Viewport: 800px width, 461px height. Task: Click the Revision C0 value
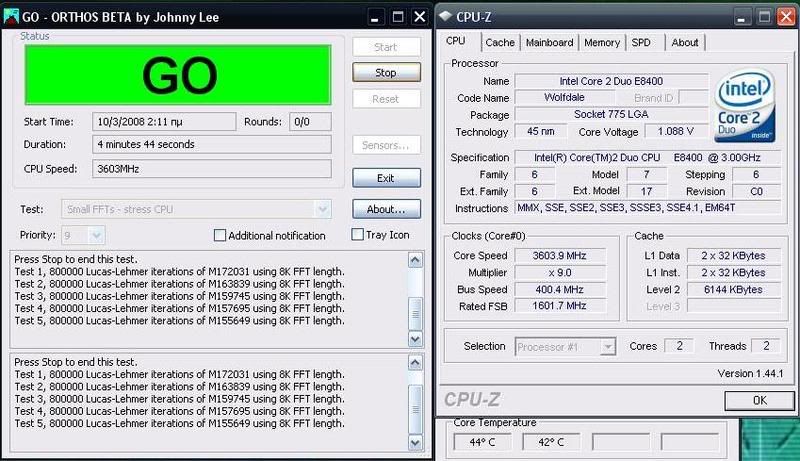756,191
